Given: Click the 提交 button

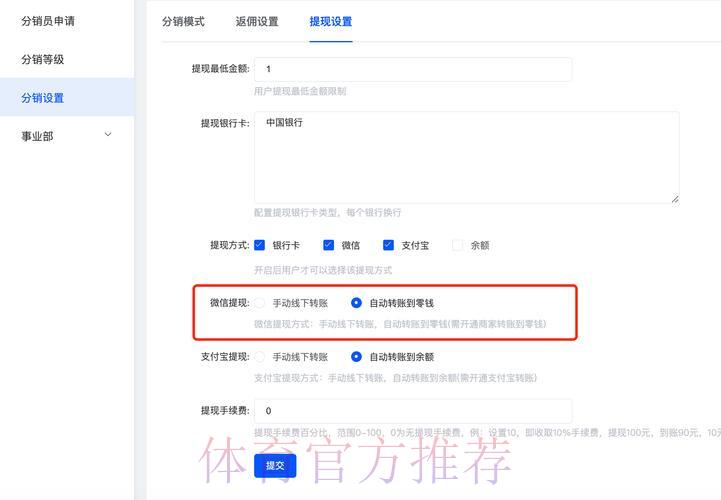Looking at the screenshot, I should pos(275,466).
